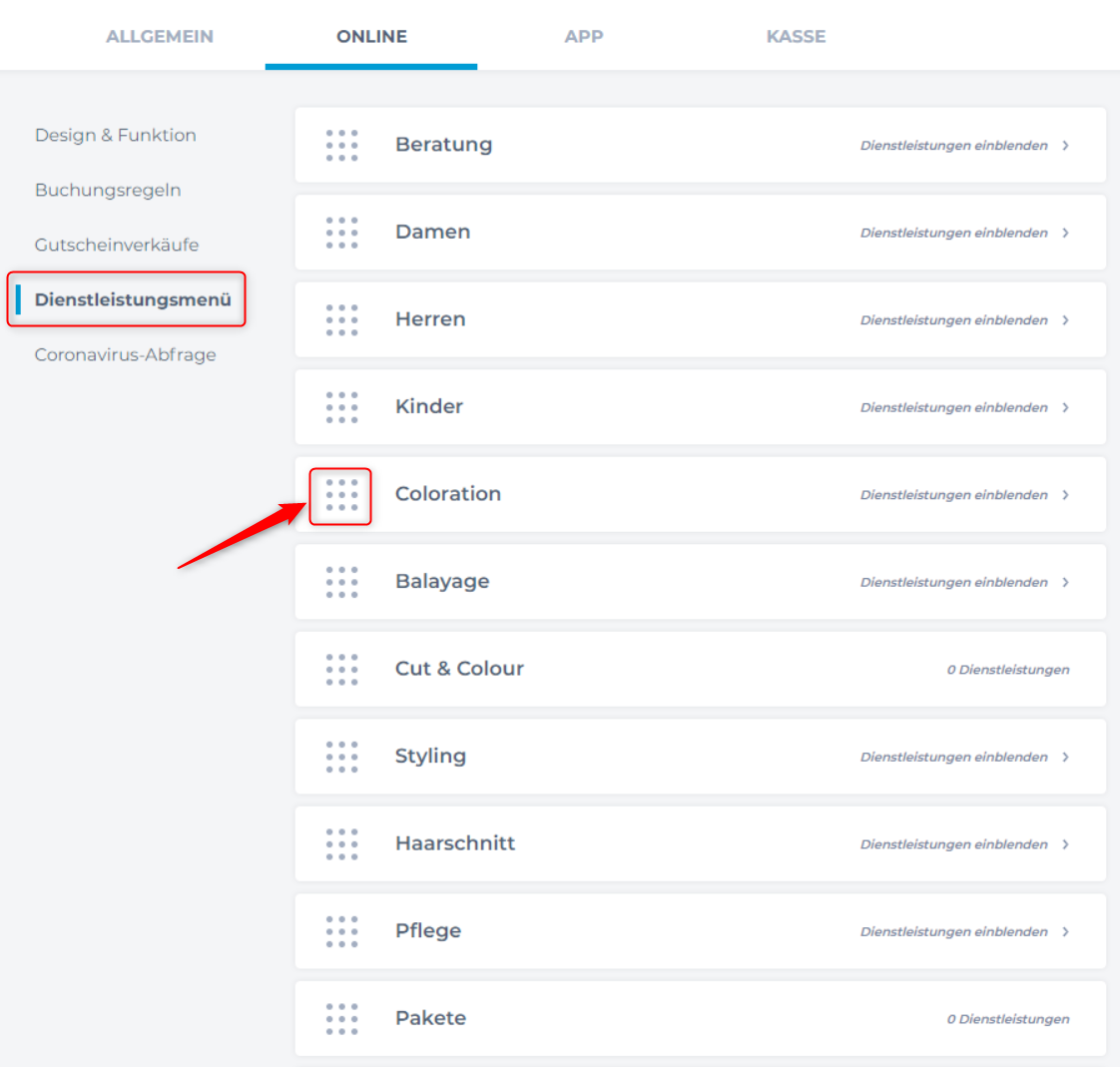Click 'Dienstleistungen einblenden' for Kinder
Image resolution: width=1120 pixels, height=1067 pixels.
(953, 407)
